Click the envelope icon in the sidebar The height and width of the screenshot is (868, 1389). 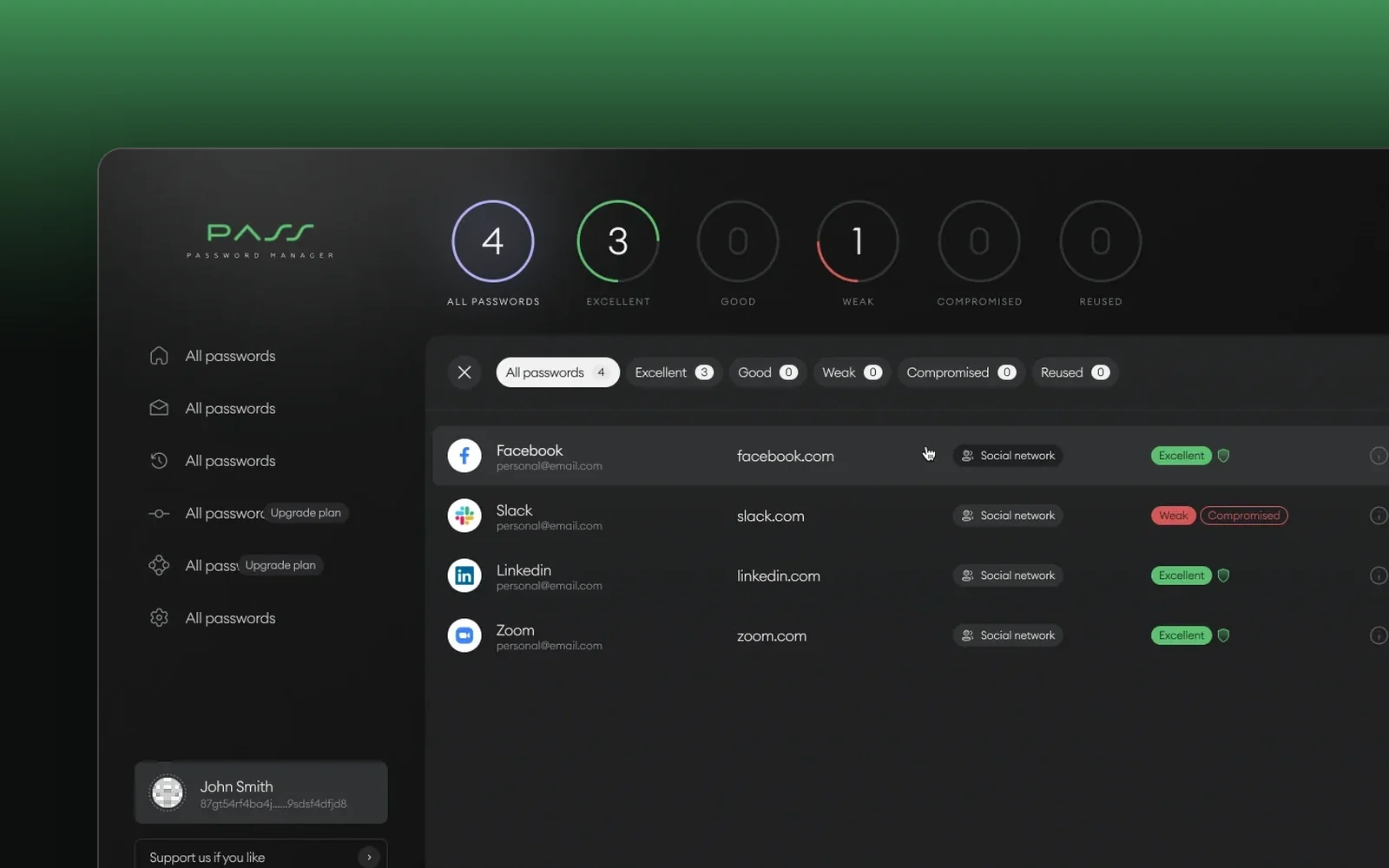[x=159, y=408]
